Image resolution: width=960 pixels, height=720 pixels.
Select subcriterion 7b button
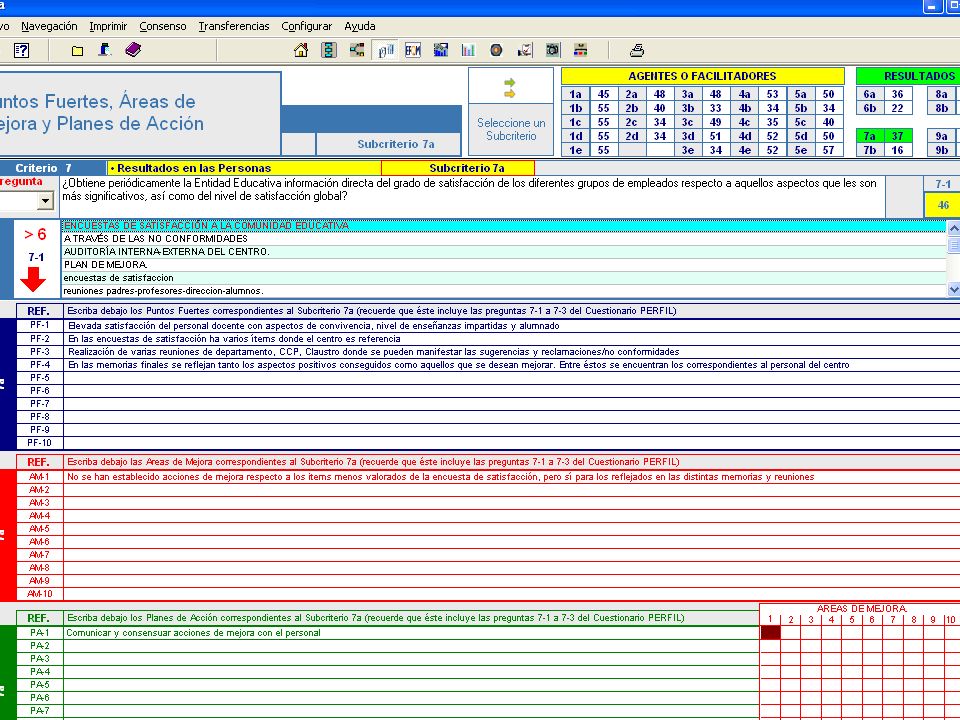[x=869, y=150]
